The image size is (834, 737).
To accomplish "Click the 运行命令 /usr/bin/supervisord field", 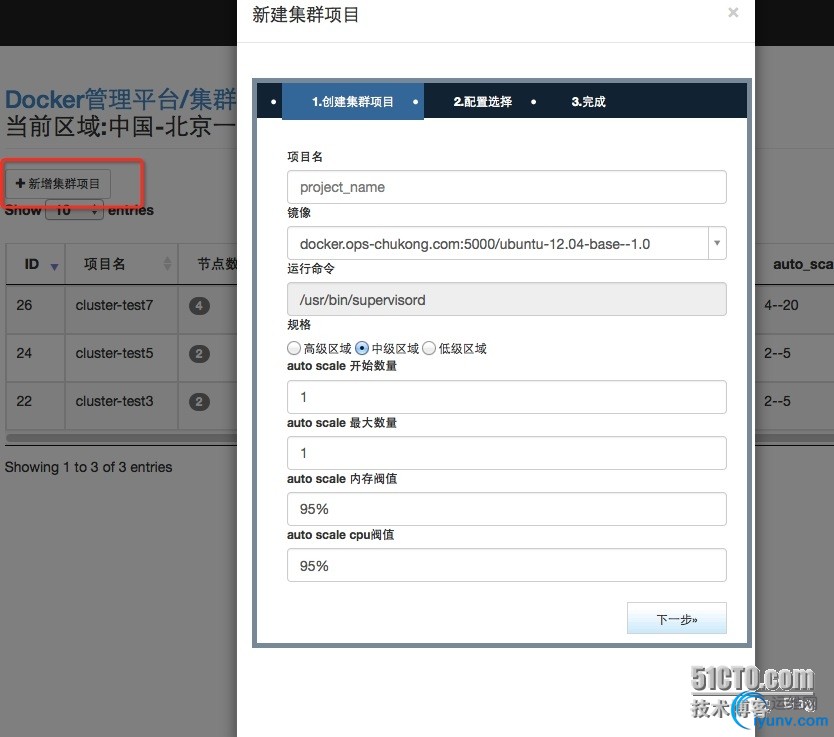I will (x=506, y=299).
